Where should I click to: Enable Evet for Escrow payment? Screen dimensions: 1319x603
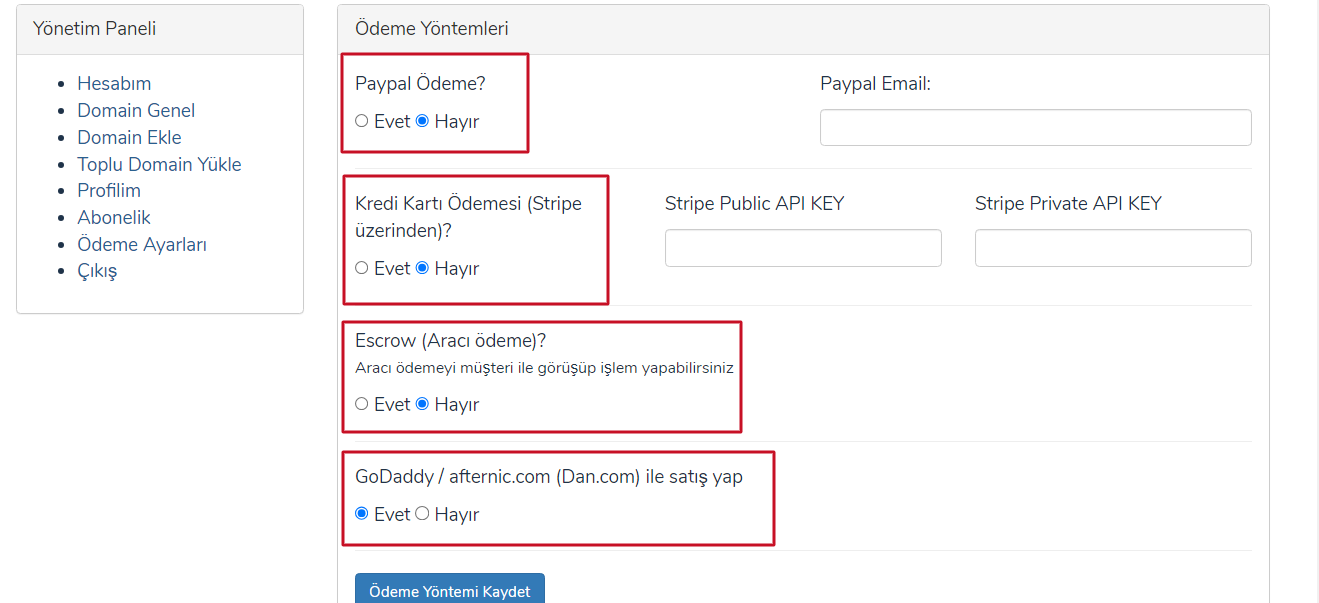coord(362,404)
